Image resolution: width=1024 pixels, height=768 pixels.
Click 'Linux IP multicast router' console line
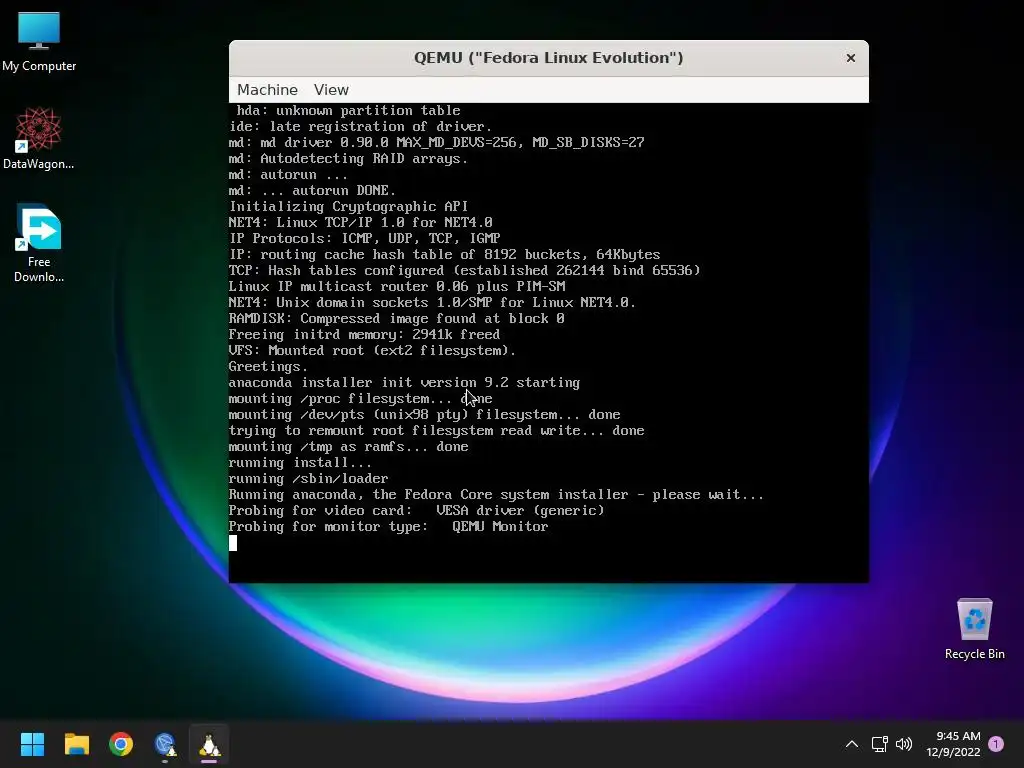[397, 287]
